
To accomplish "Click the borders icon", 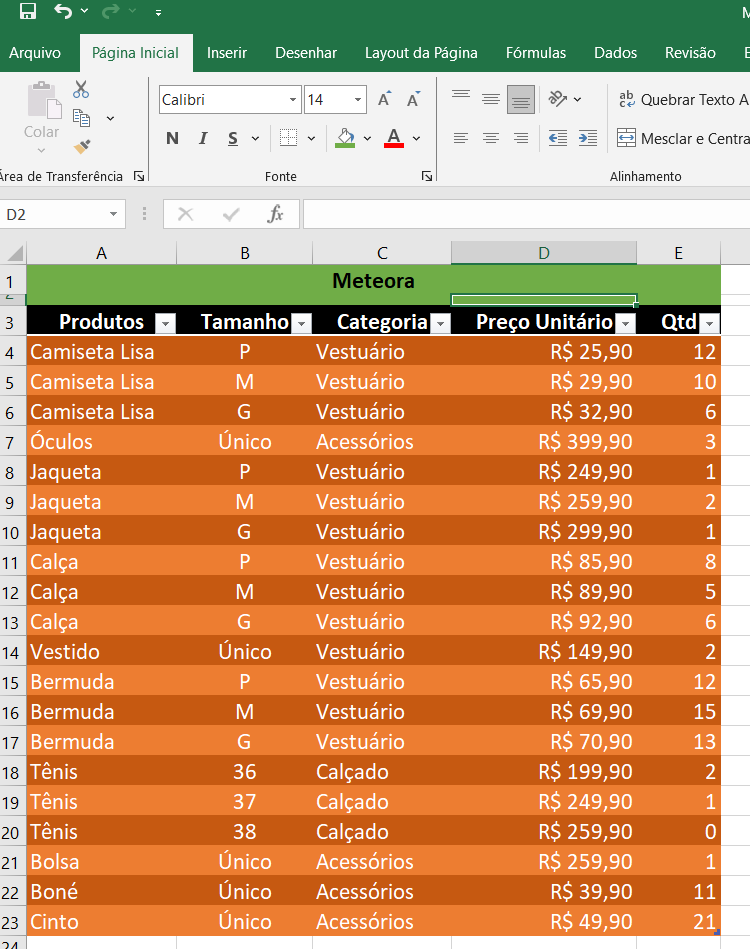I will tap(288, 138).
